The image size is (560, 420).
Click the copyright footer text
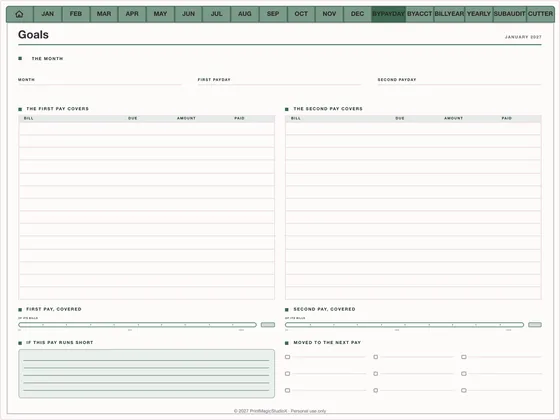coord(280,411)
